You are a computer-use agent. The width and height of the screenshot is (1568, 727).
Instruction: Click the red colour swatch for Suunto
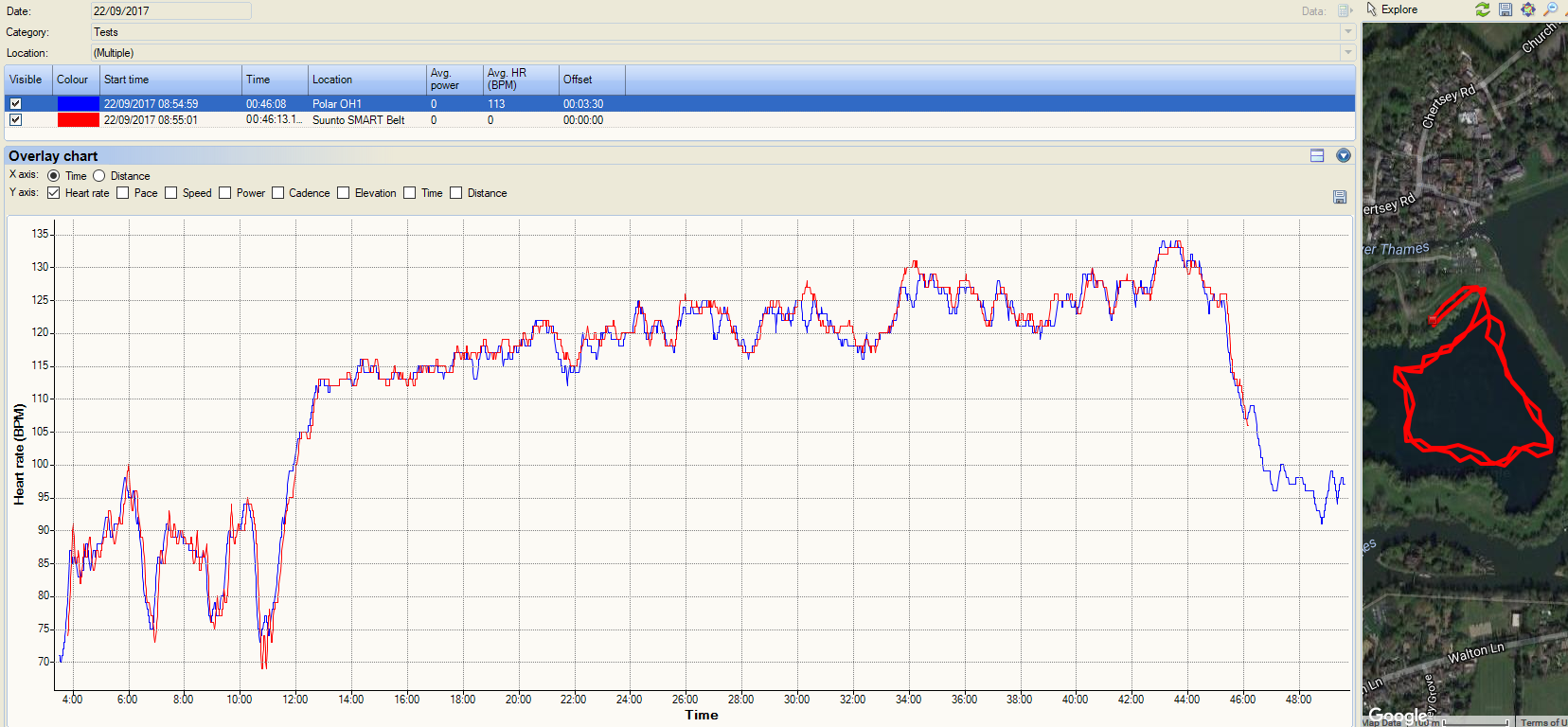[x=78, y=120]
